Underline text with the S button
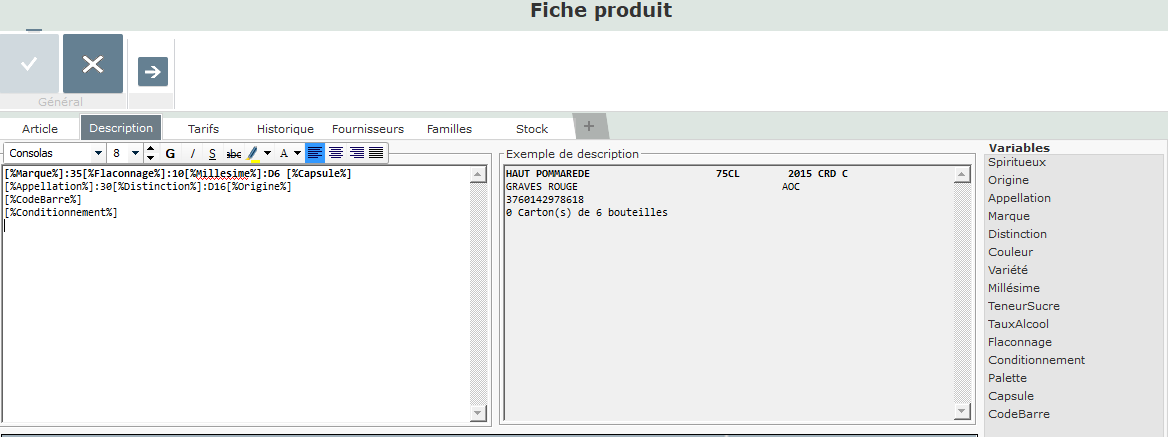 pyautogui.click(x=212, y=153)
